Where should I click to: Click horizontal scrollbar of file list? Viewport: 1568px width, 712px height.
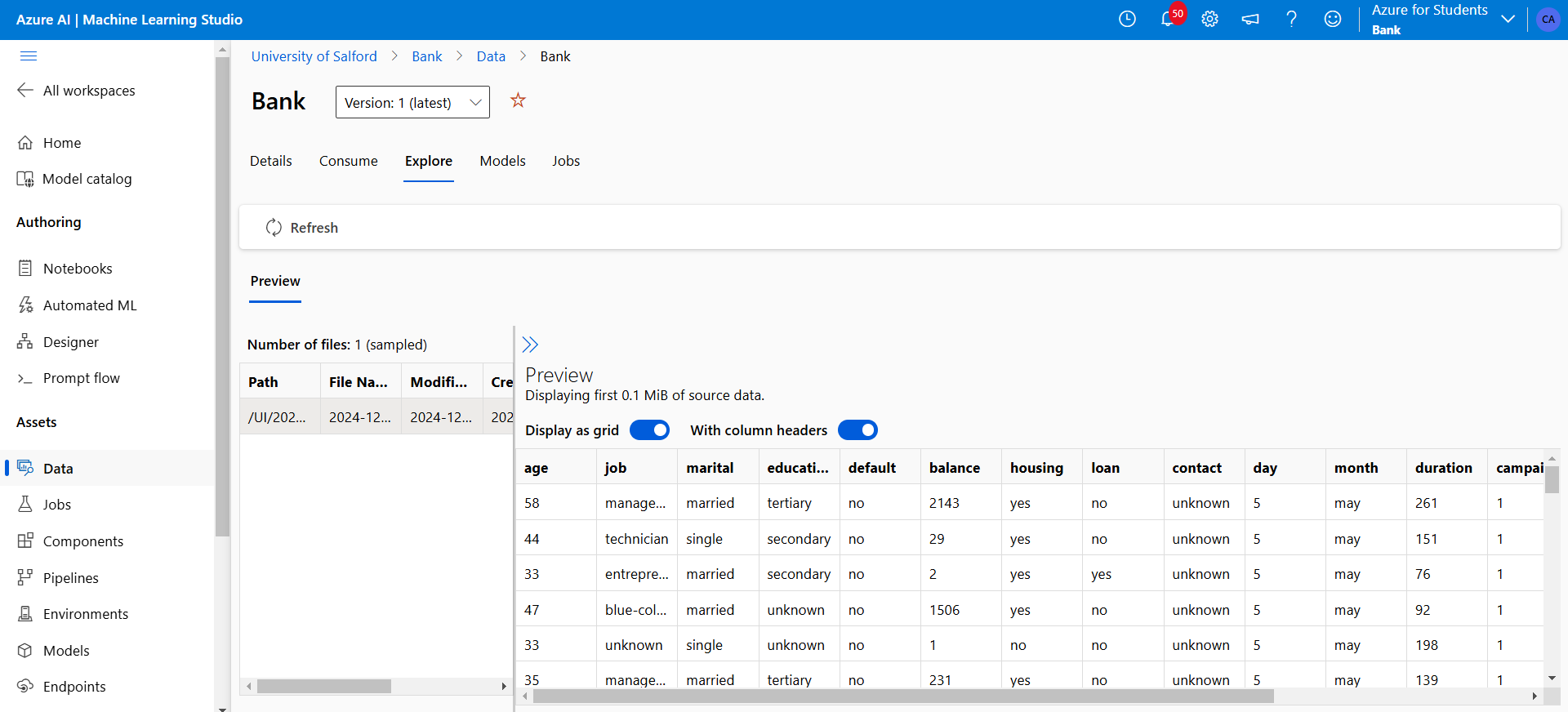[324, 687]
